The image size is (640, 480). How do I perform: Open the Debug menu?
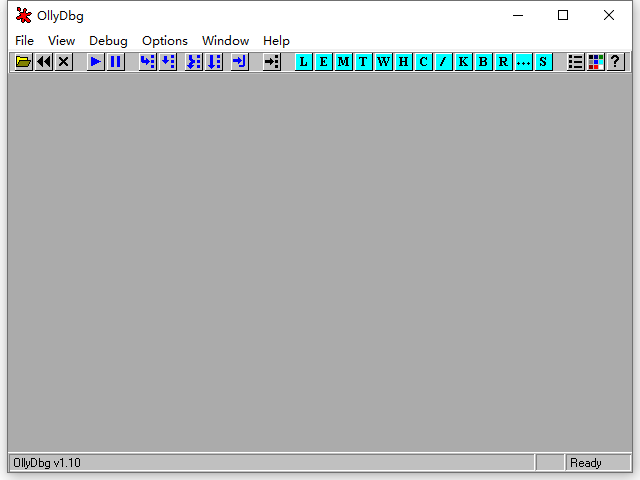tap(109, 41)
